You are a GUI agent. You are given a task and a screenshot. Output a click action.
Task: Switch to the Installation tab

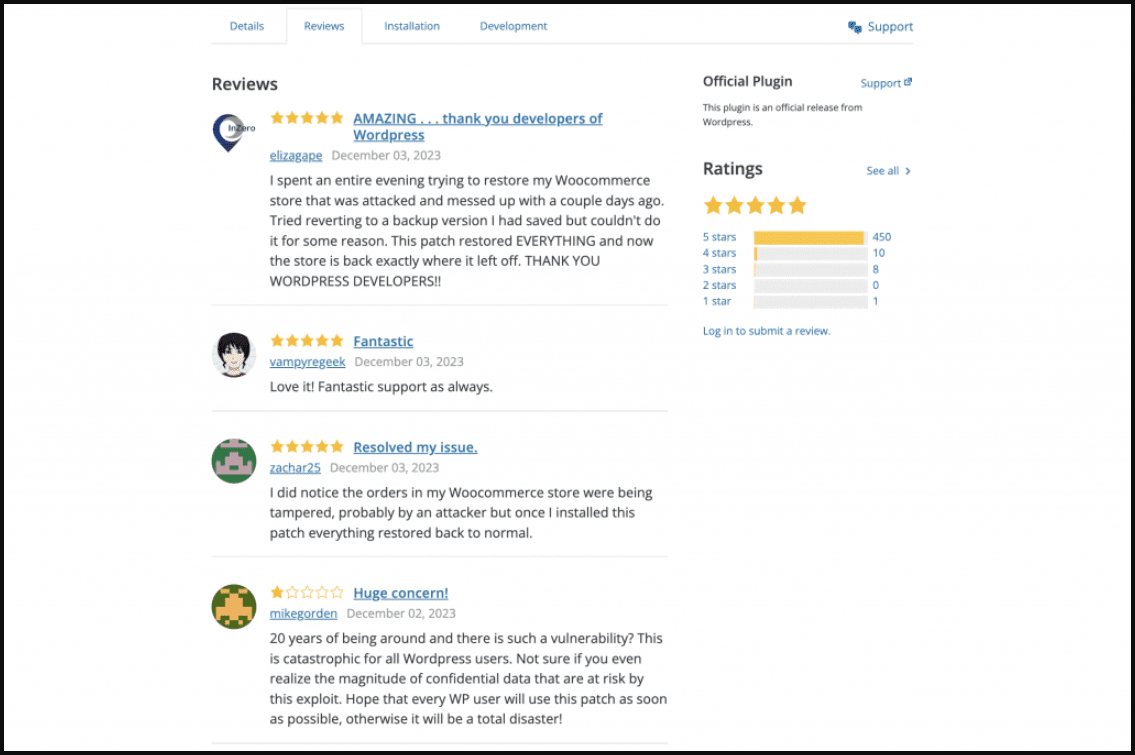coord(412,26)
